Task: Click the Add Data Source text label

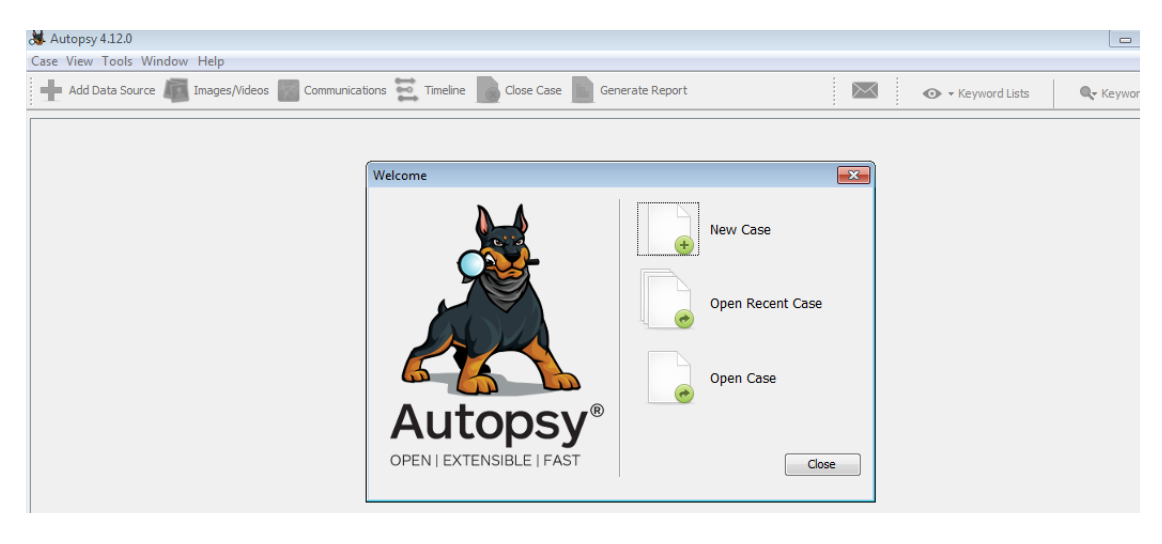Action: point(112,90)
